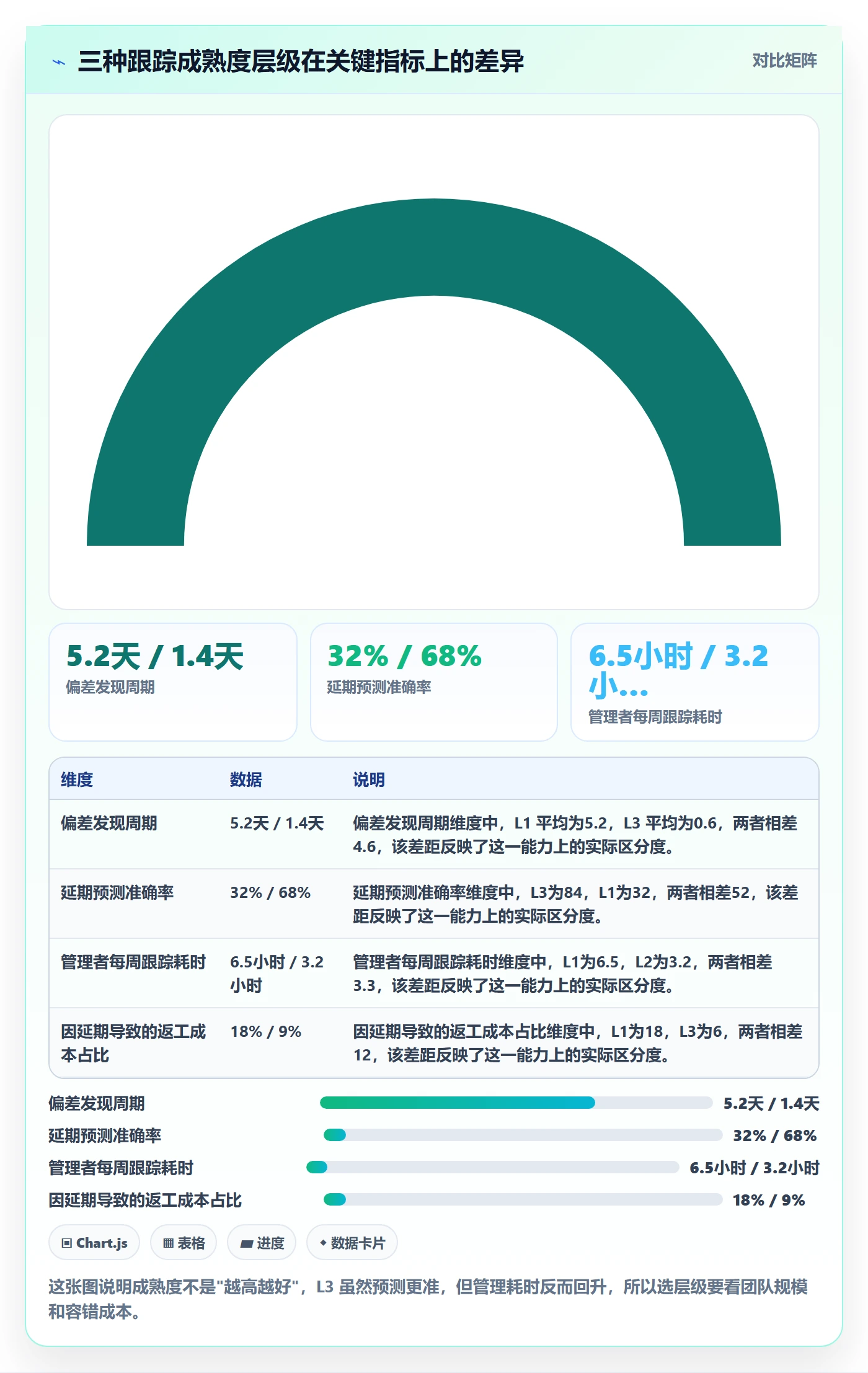
Task: Click the 管理者每周跟踪耗时 progress bar
Action: (x=492, y=1167)
